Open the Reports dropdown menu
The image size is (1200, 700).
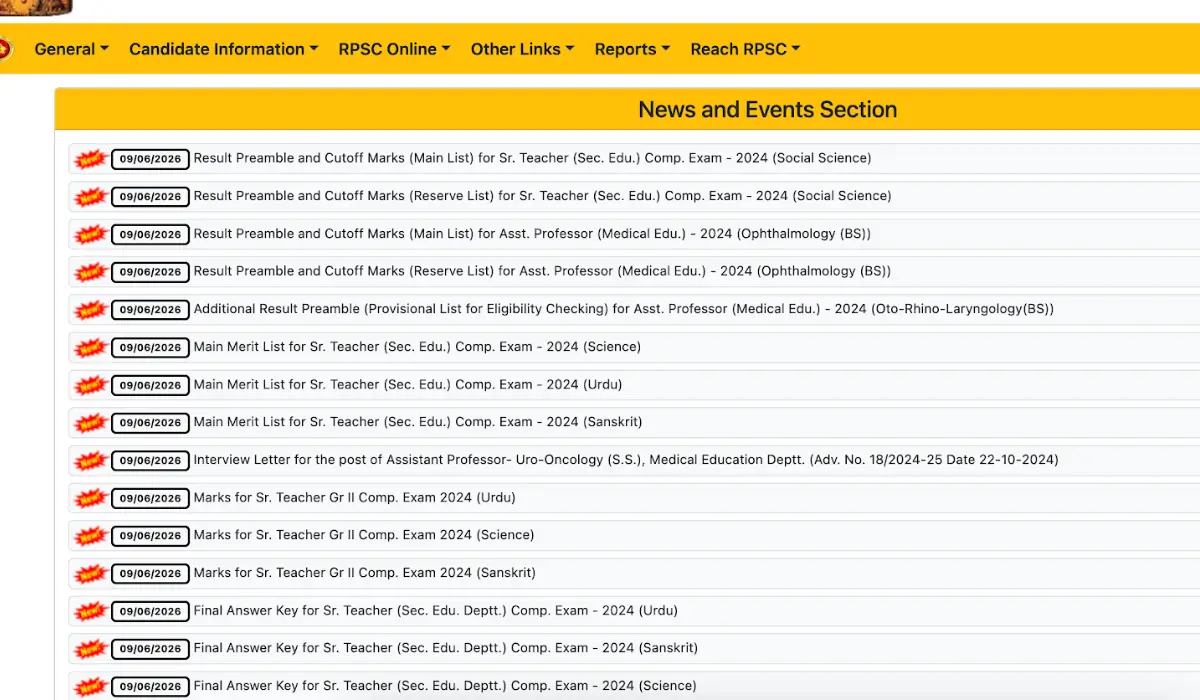(x=632, y=49)
